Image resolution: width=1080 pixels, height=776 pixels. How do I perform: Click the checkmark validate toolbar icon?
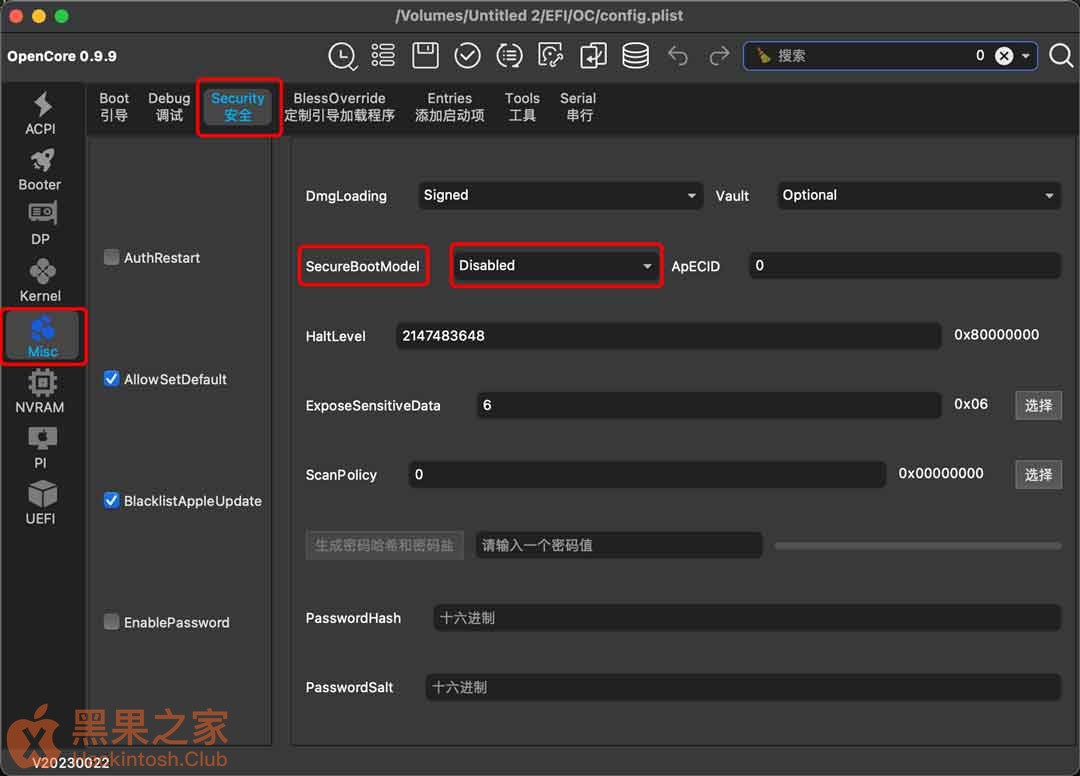pos(467,56)
